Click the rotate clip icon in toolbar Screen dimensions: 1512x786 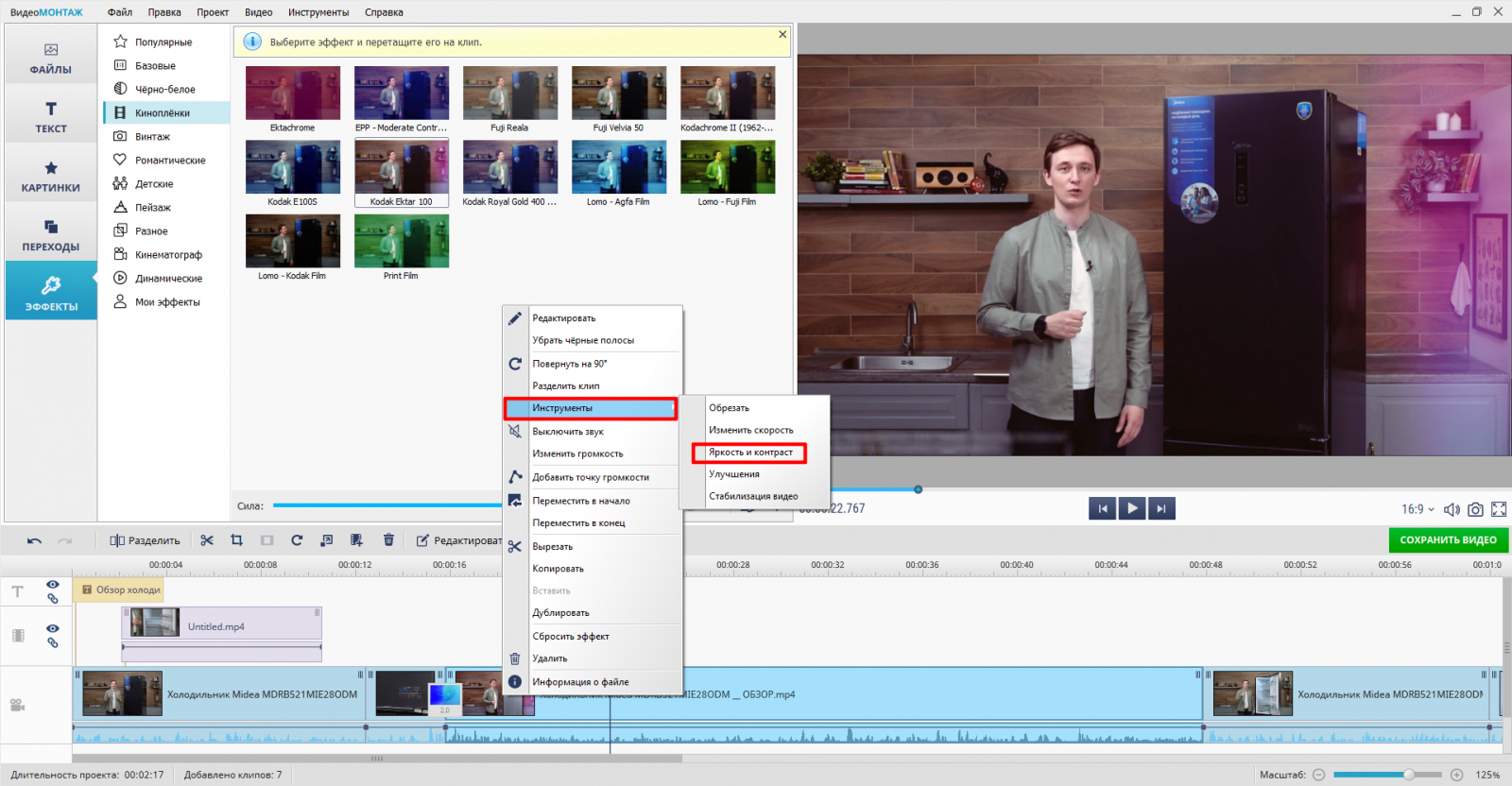click(297, 540)
